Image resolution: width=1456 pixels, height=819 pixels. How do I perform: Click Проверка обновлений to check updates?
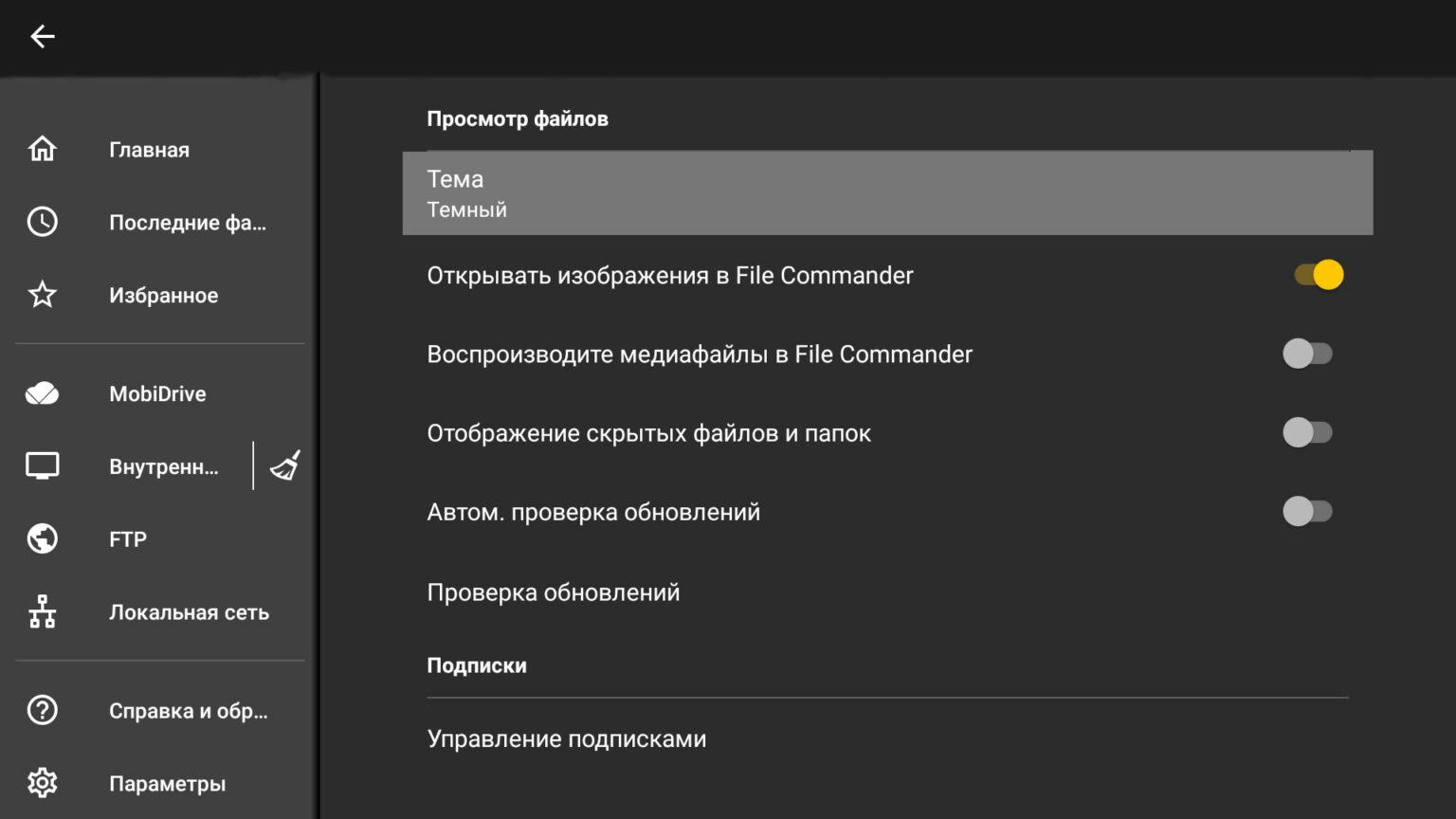(x=554, y=592)
